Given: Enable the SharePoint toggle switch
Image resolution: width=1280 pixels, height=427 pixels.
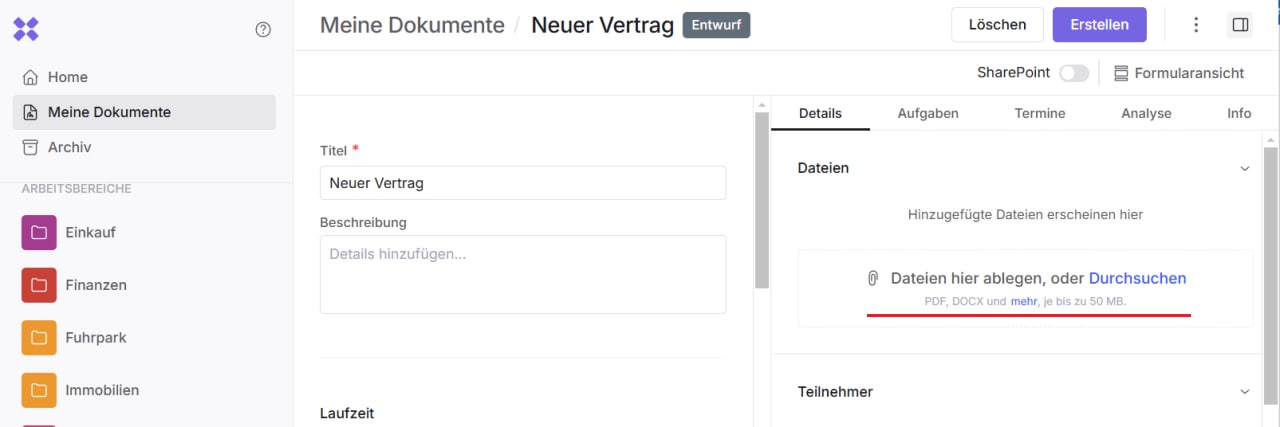Looking at the screenshot, I should coord(1074,73).
